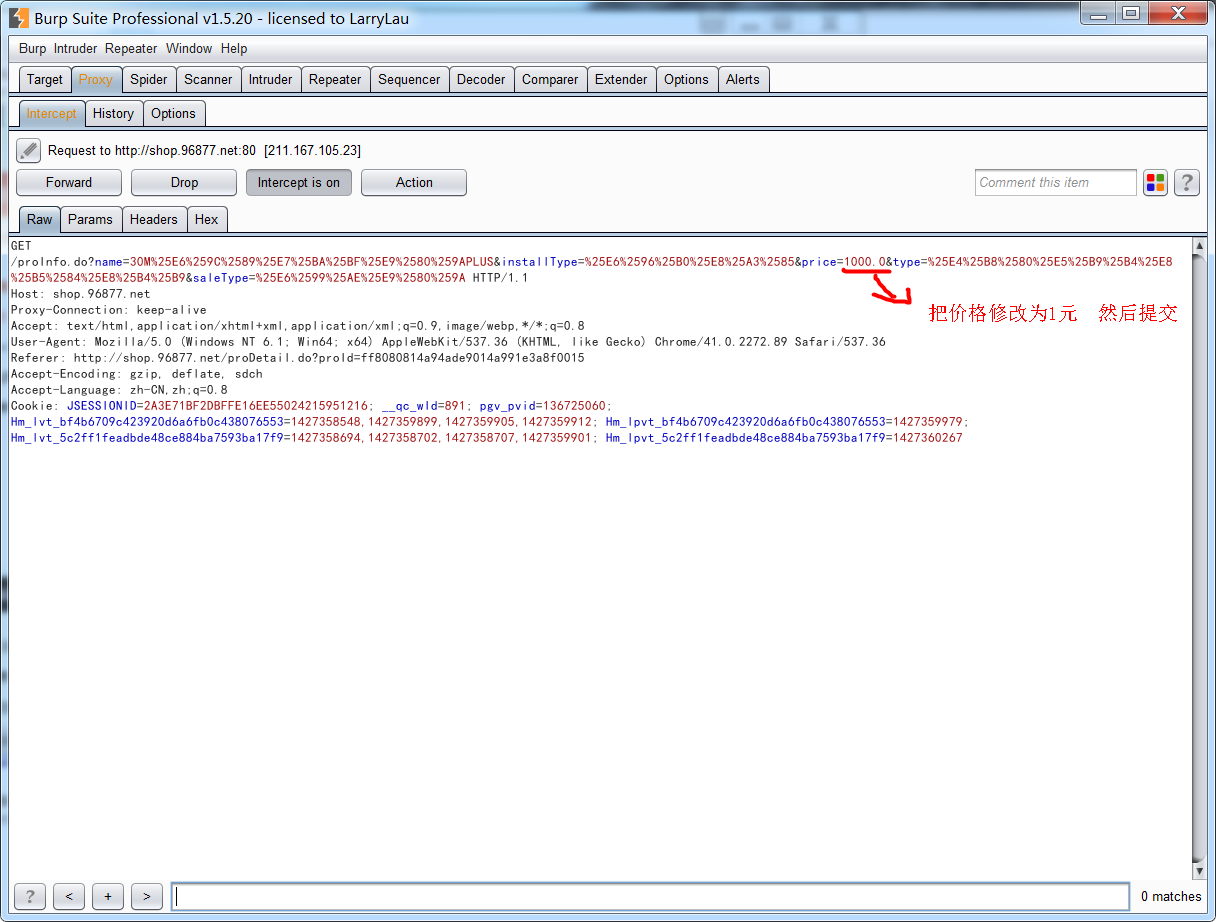Switch to the Intruder tool tab
This screenshot has width=1216, height=922.
click(271, 80)
